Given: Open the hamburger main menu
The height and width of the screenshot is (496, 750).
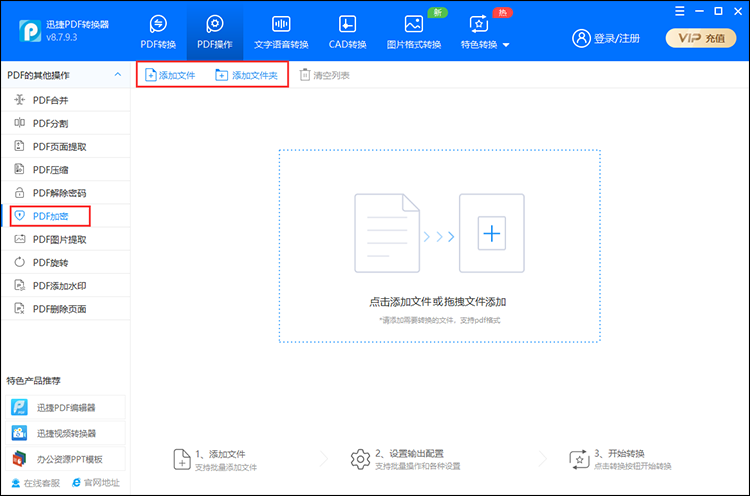Looking at the screenshot, I should pyautogui.click(x=680, y=11).
